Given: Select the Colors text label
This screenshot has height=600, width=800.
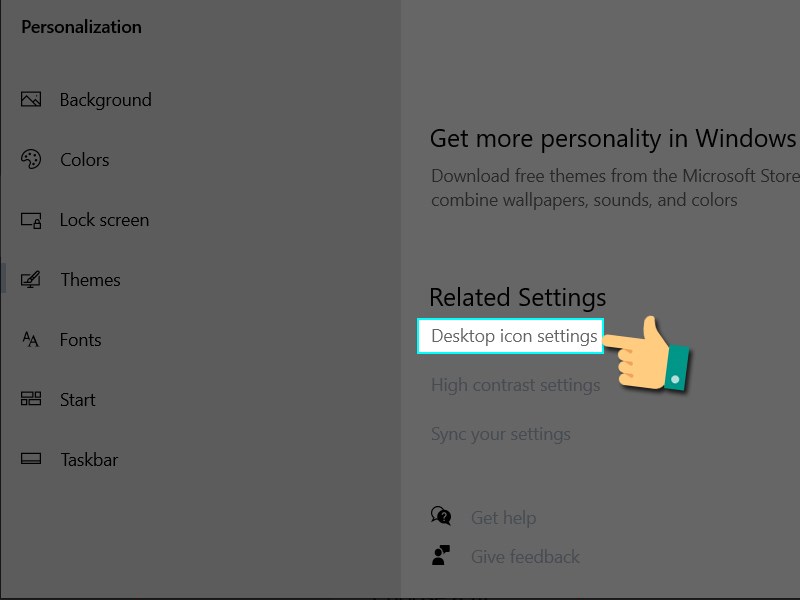Looking at the screenshot, I should coord(84,160).
